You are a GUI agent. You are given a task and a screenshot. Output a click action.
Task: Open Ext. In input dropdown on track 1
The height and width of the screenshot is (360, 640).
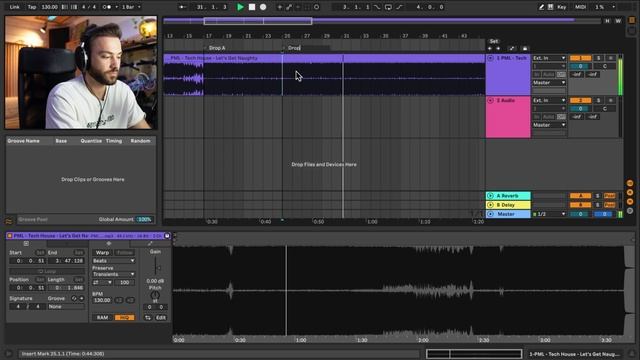[549, 58]
